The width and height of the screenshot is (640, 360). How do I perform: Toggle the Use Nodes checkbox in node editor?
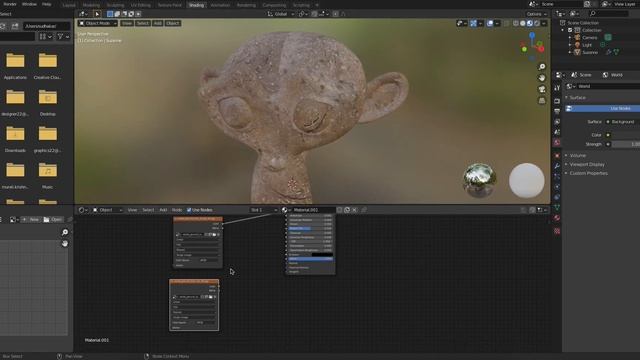click(x=189, y=210)
